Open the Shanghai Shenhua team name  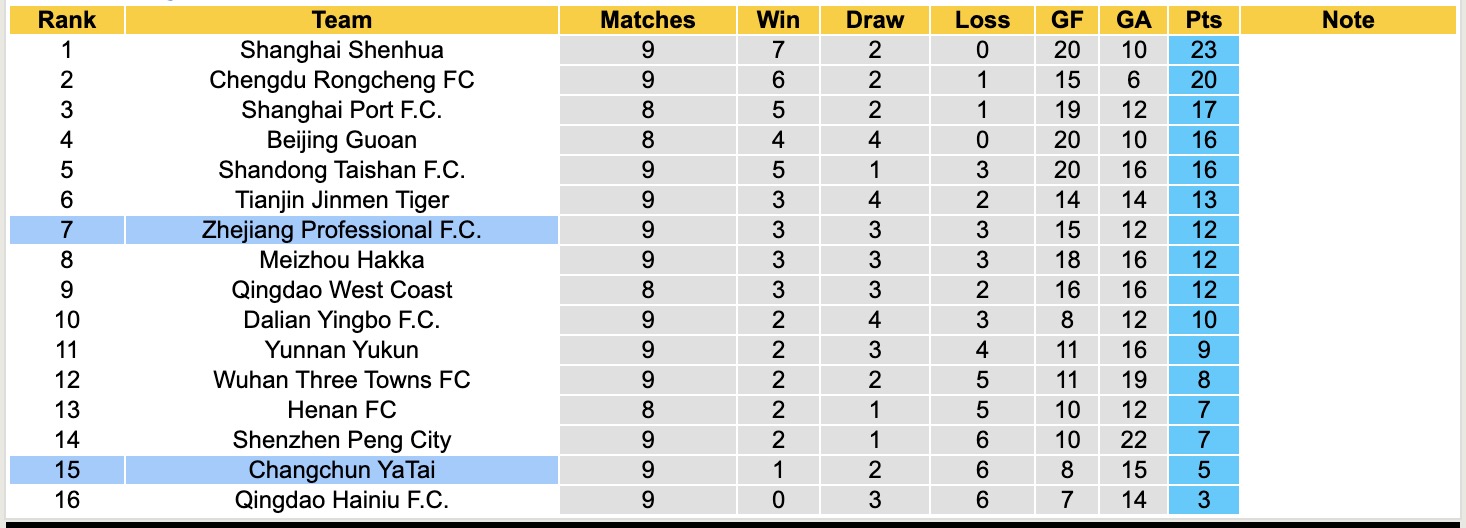342,50
